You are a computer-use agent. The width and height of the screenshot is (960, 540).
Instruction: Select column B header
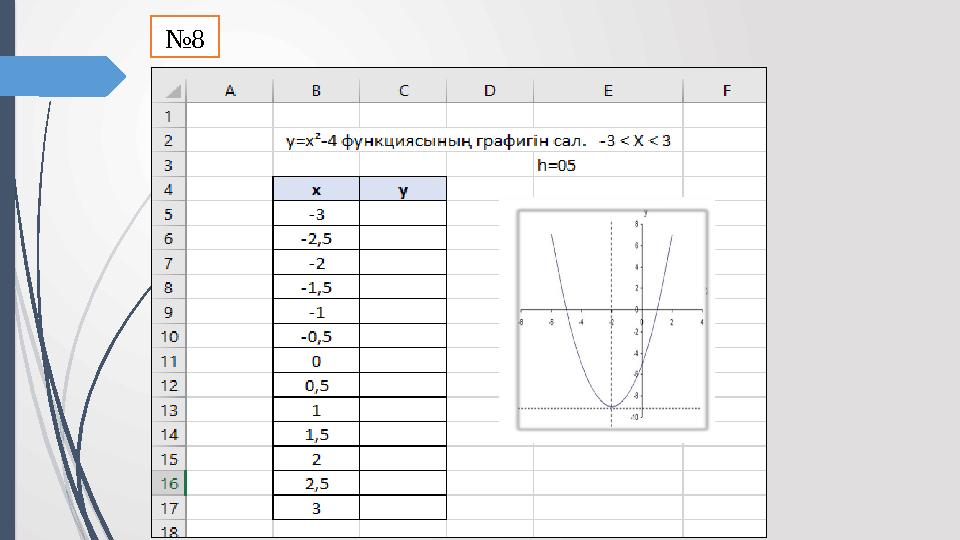coord(316,91)
